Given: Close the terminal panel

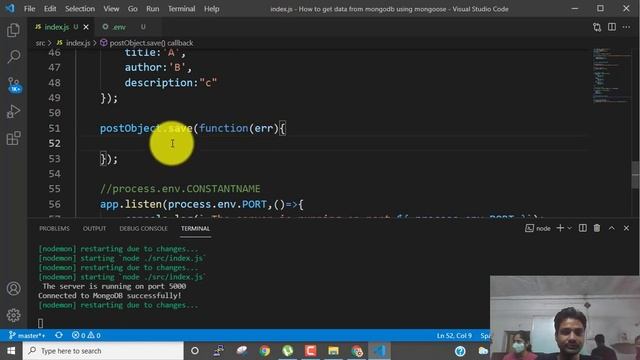Looking at the screenshot, I should click(x=626, y=228).
